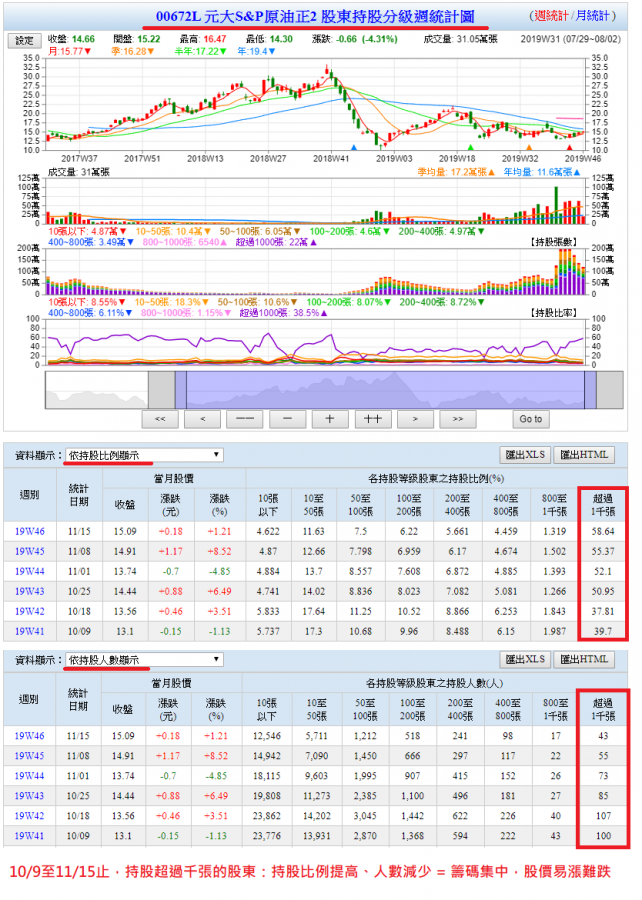Viewport: 642px width, 900px height.
Task: Click the 月:15.77 monthly average legend
Action: (x=69, y=51)
